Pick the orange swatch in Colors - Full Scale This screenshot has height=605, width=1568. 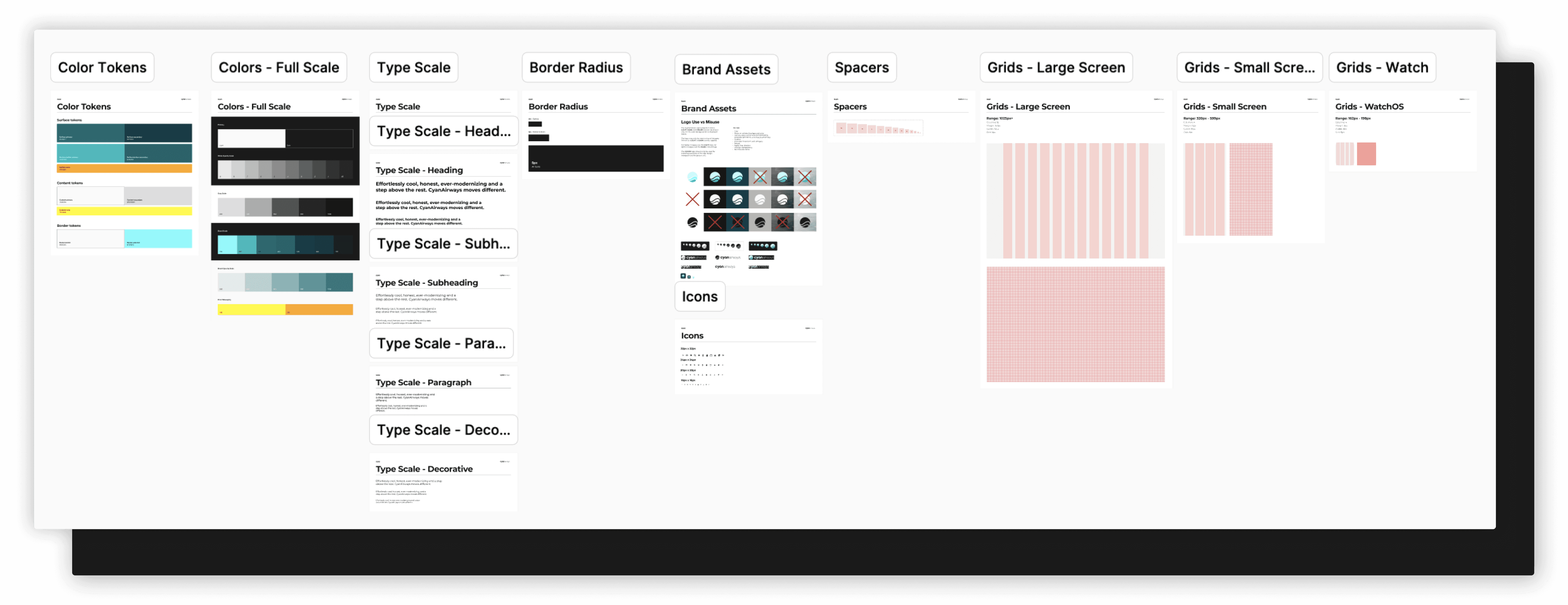(320, 309)
